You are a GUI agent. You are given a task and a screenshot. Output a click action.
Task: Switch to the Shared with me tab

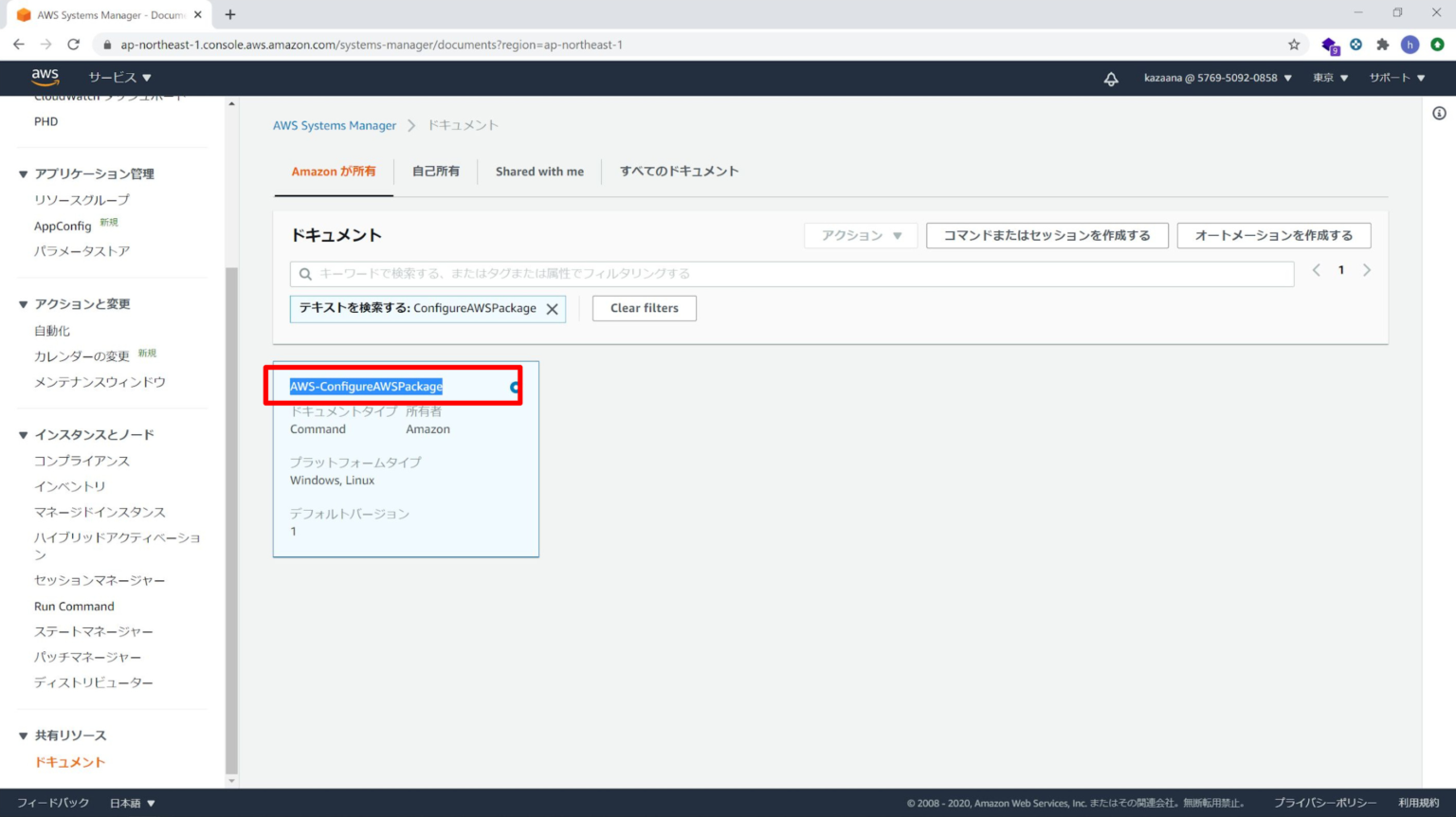coord(539,171)
